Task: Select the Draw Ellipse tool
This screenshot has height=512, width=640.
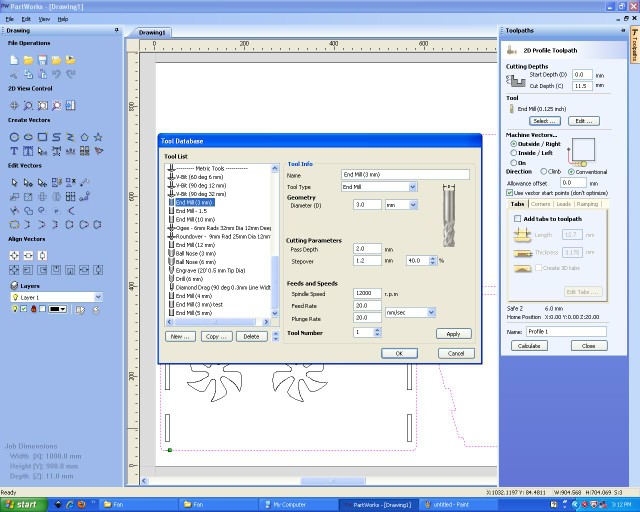Action: point(28,137)
